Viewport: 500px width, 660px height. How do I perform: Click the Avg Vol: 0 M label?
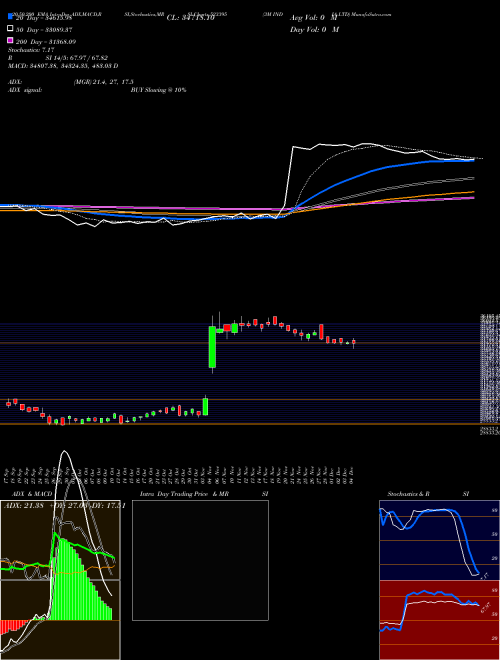314,18
